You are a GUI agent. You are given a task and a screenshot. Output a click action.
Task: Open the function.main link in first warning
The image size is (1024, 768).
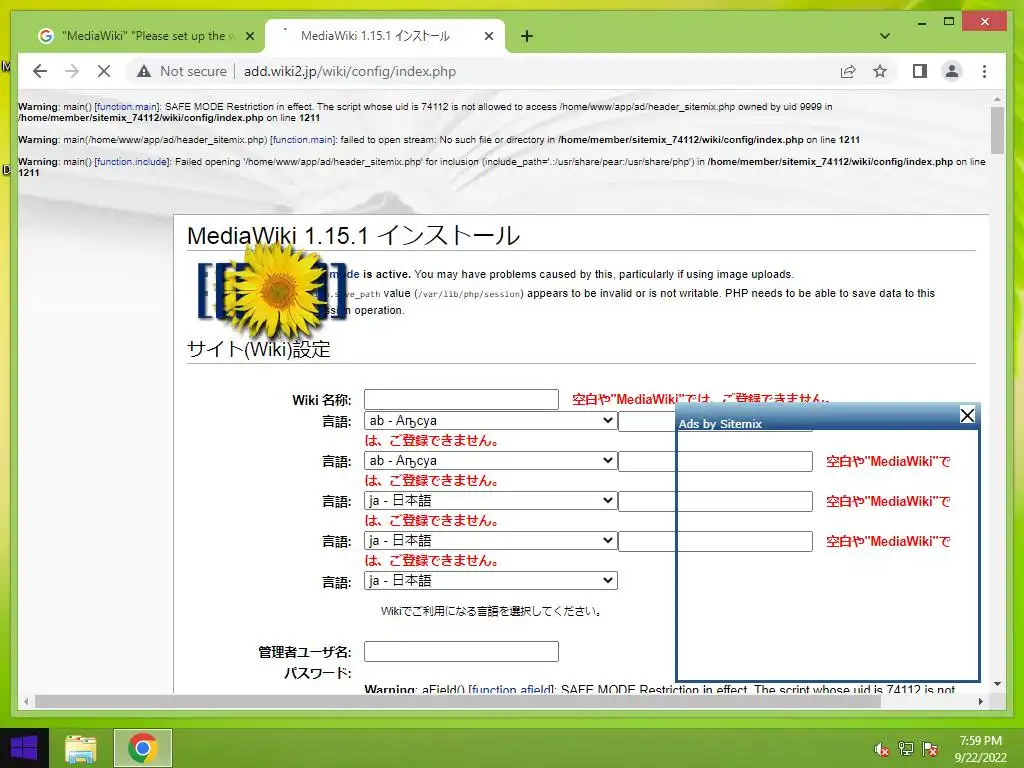(127, 106)
